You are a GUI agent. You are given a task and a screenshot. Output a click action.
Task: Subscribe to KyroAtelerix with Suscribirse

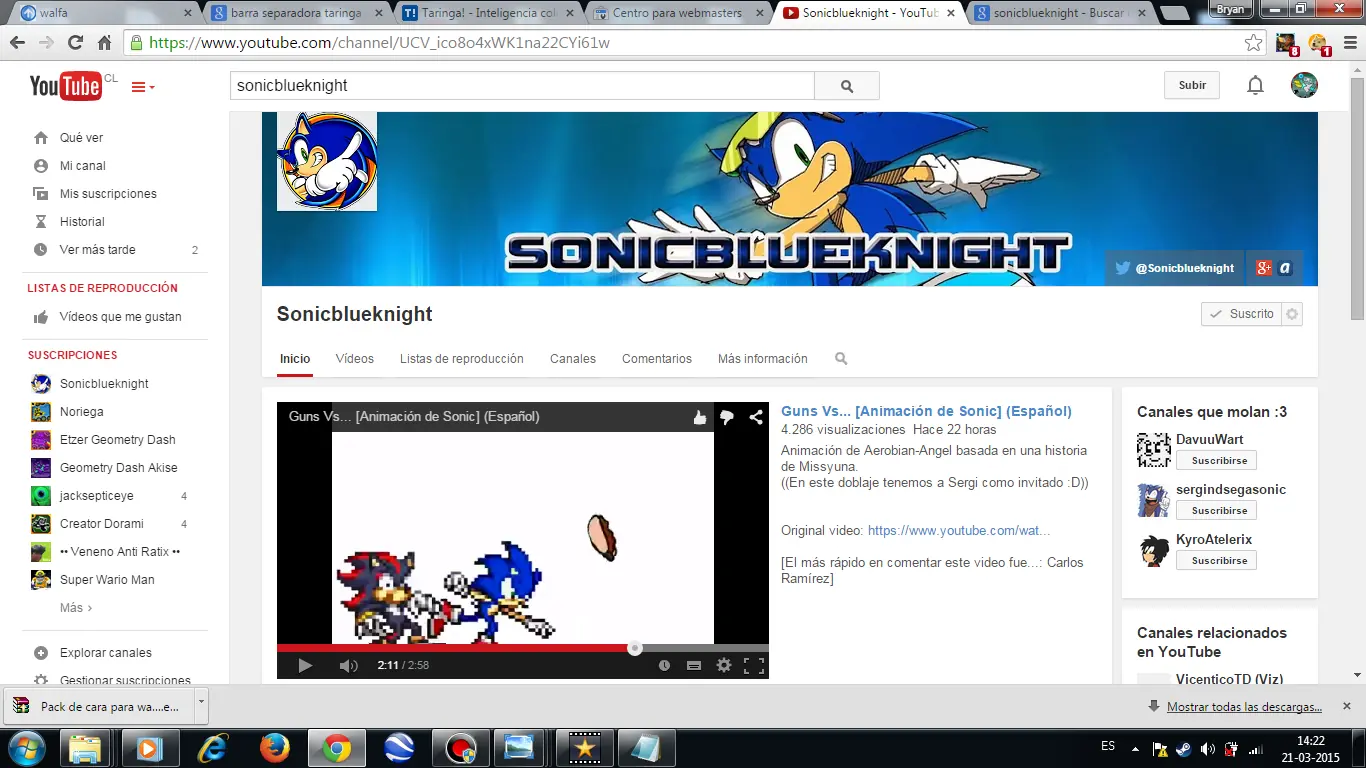point(1216,561)
